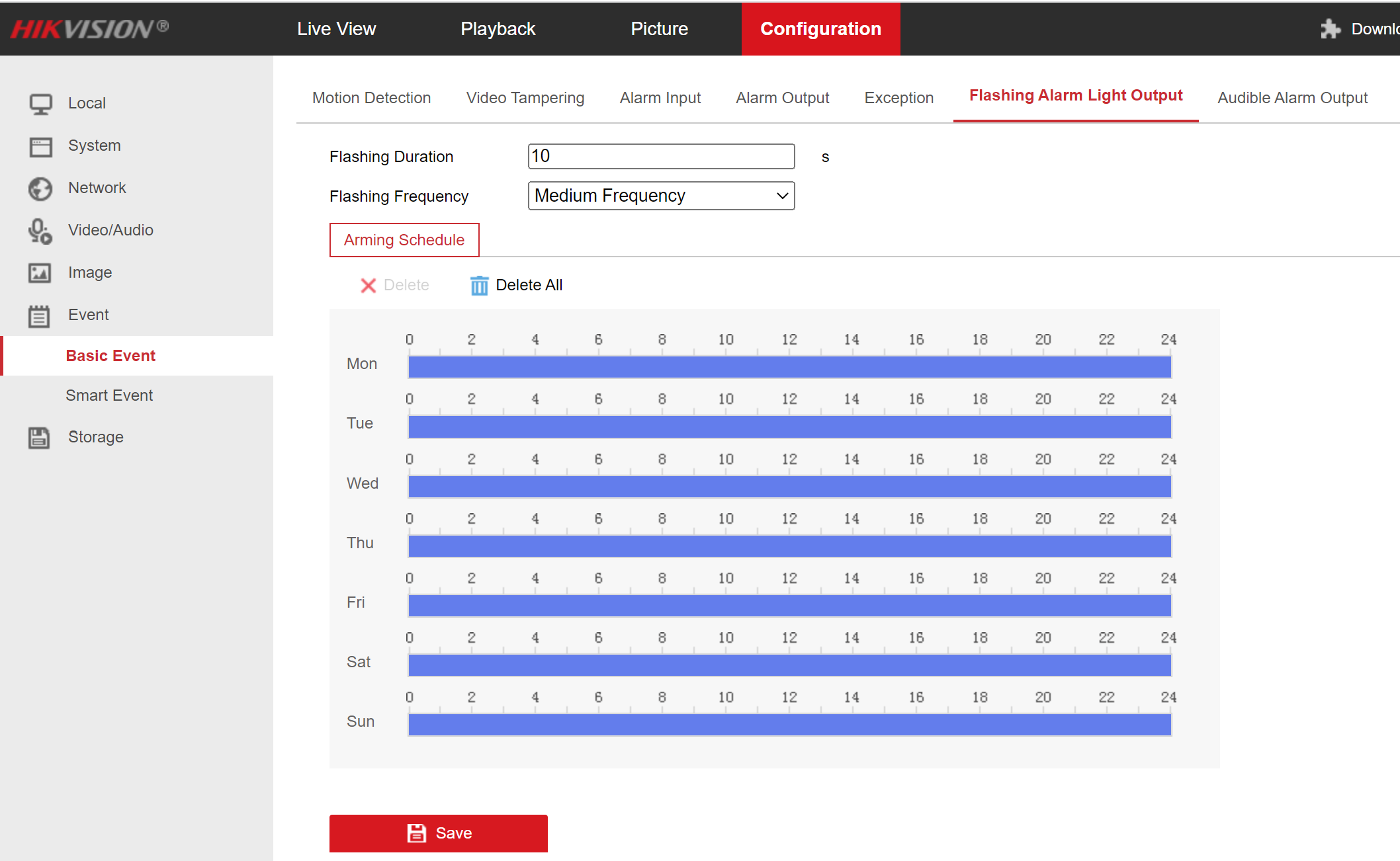
Task: Select the Monday schedule time bar
Action: (x=789, y=367)
